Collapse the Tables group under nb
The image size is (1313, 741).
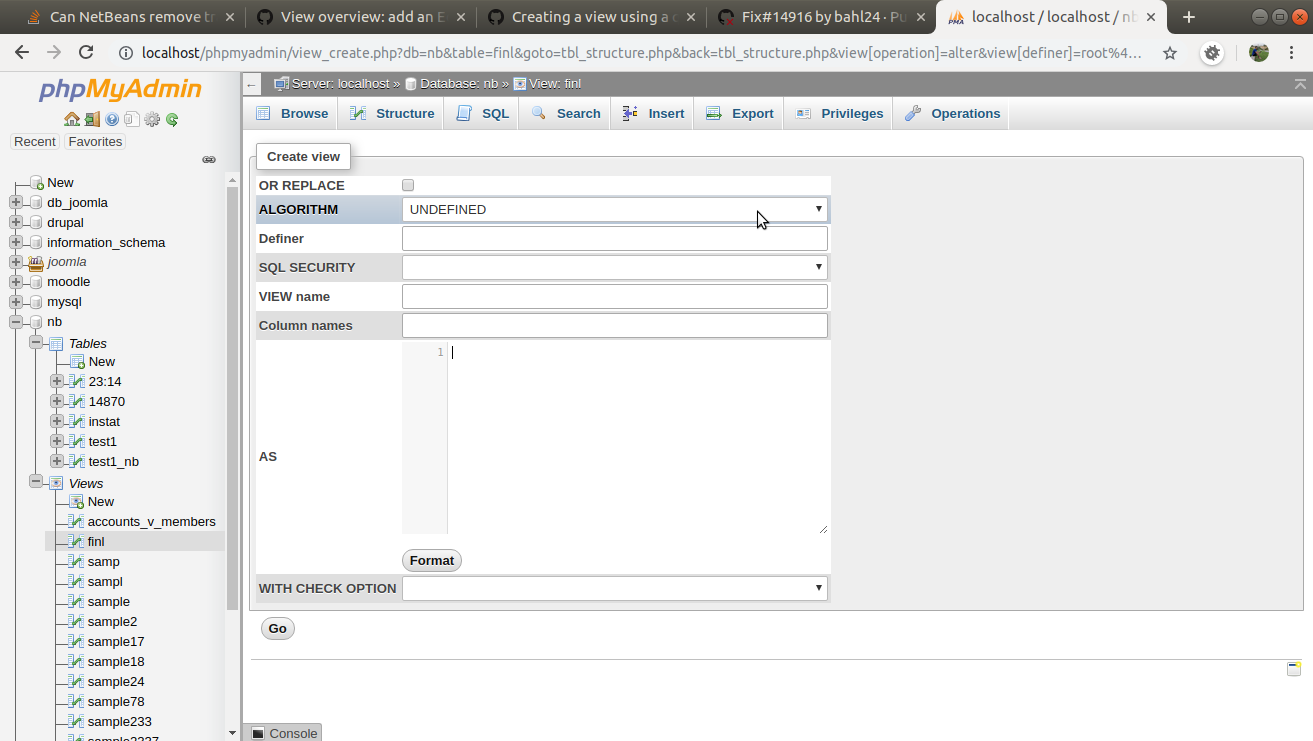point(36,342)
